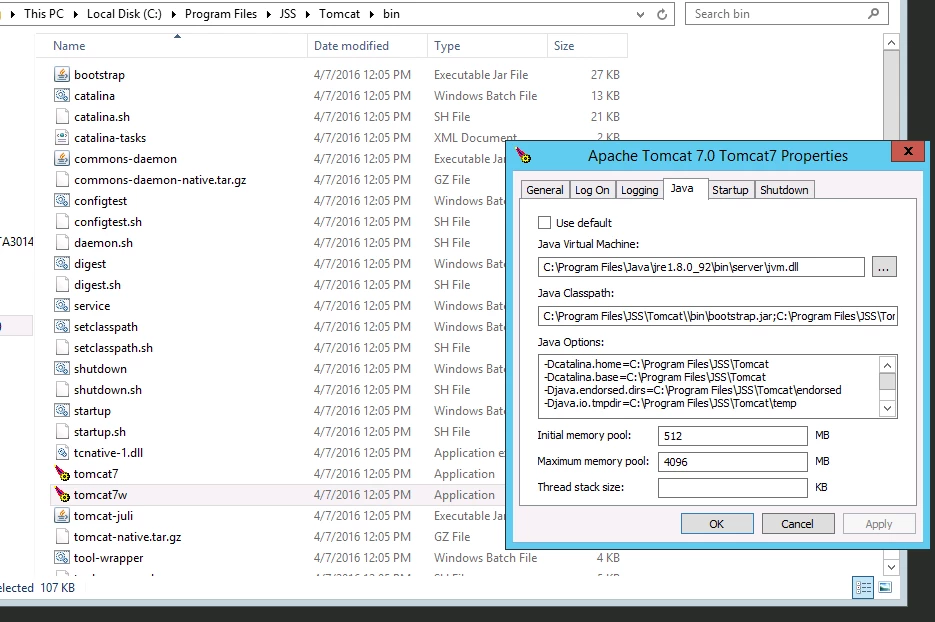Click the Cancel button

(797, 524)
